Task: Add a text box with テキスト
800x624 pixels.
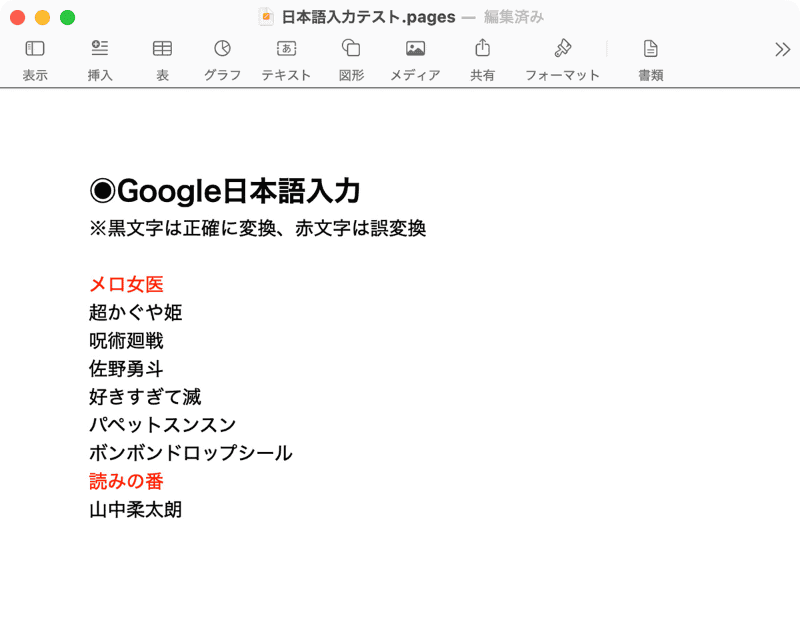Action: [286, 48]
